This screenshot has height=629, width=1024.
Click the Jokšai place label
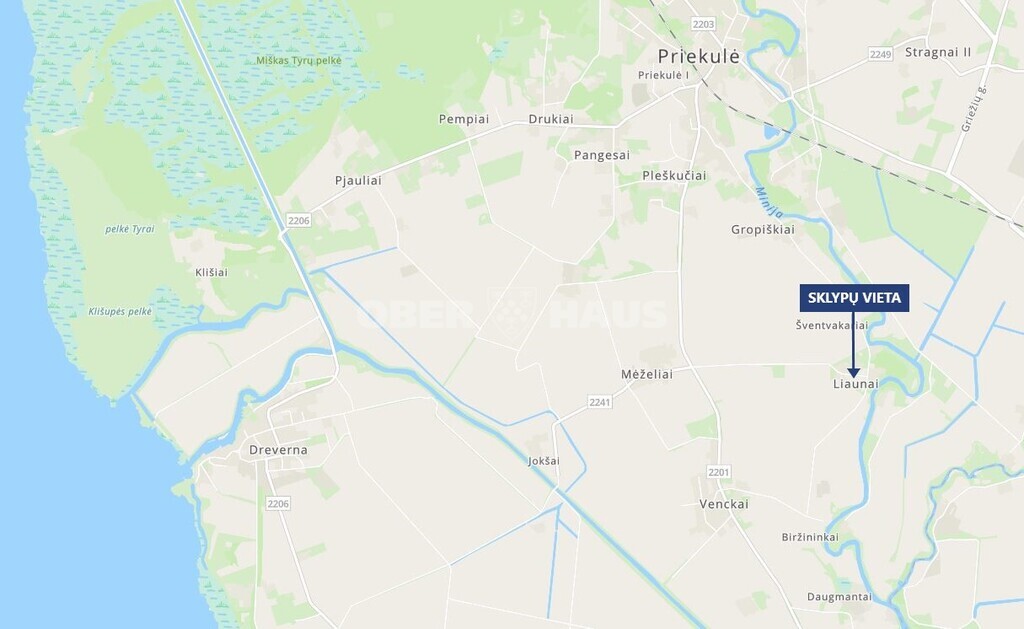pos(544,461)
